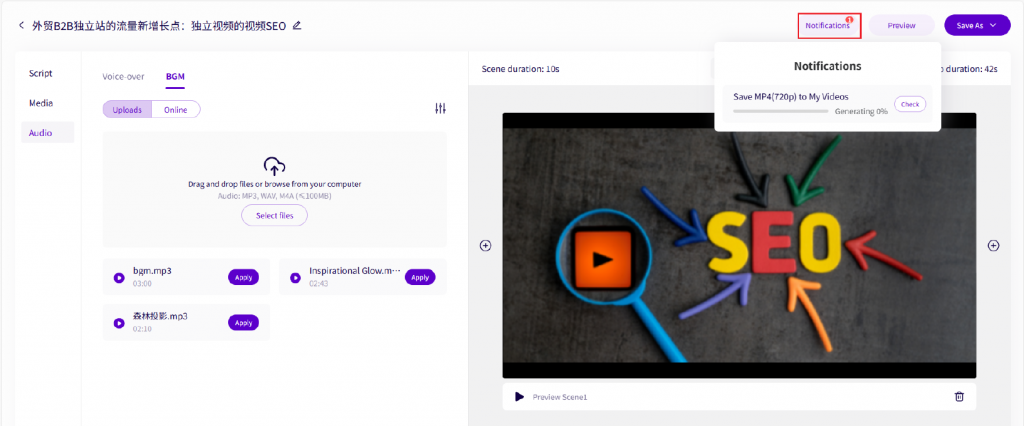
Task: Click the Select files button
Action: [x=274, y=215]
